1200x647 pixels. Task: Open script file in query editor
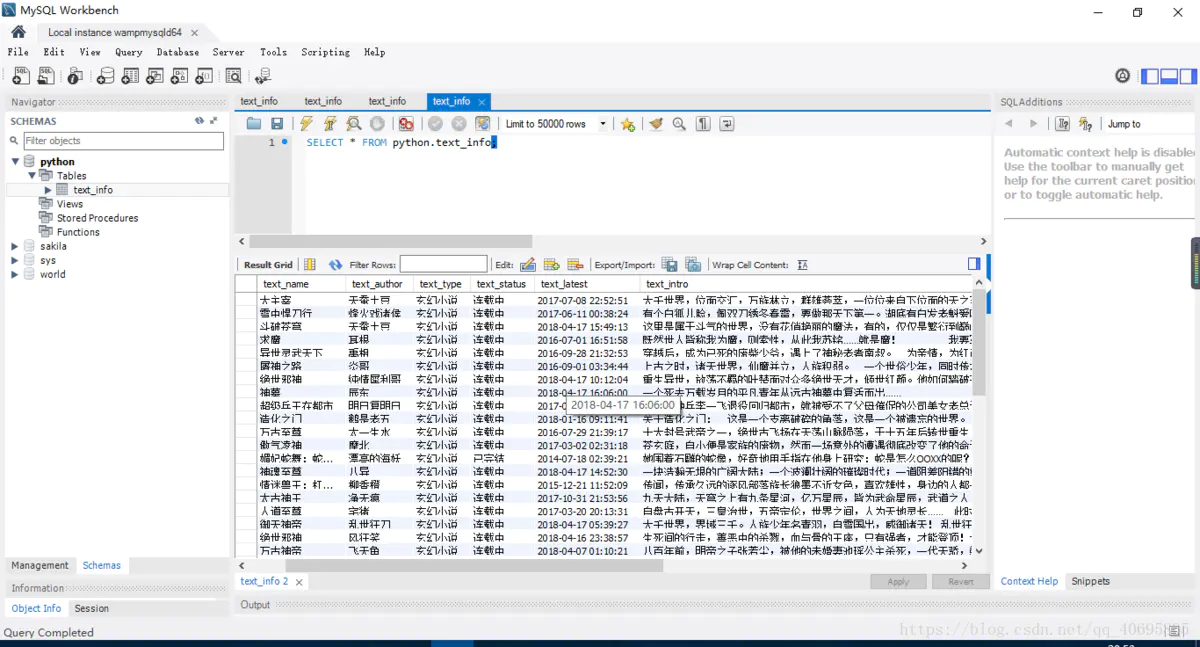pos(254,124)
